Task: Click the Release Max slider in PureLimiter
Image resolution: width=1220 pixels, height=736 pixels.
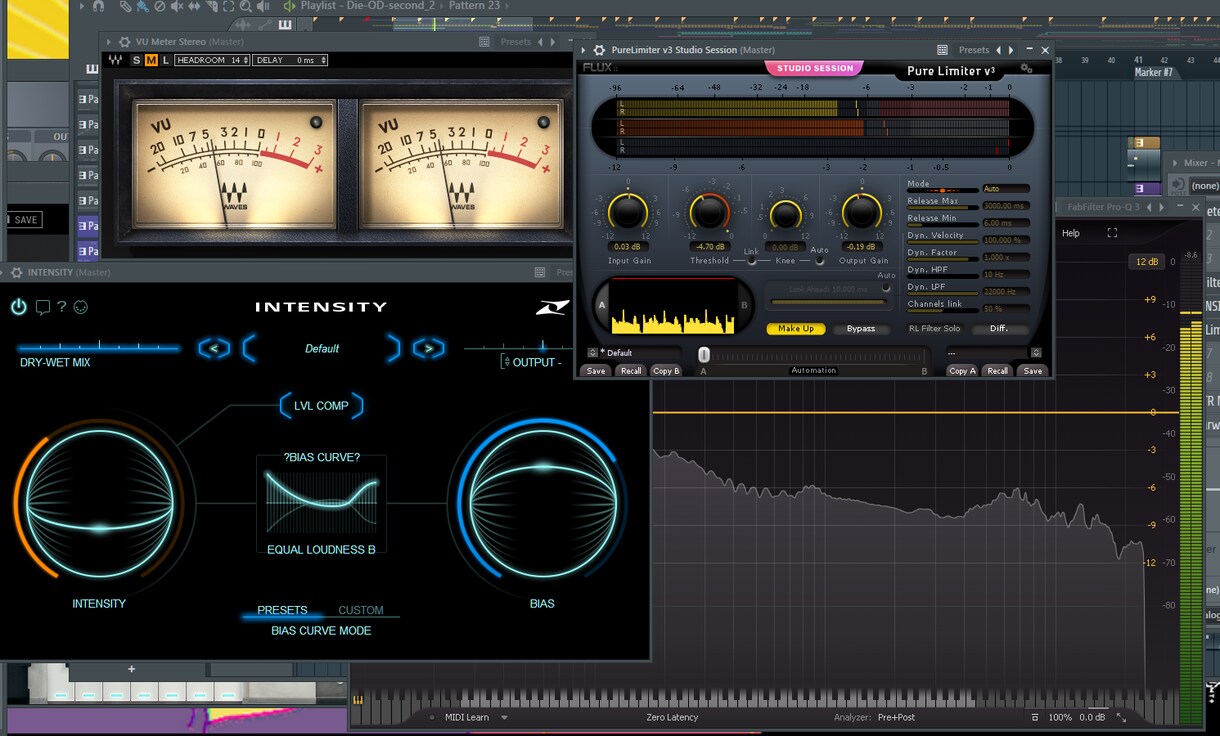Action: (x=943, y=208)
